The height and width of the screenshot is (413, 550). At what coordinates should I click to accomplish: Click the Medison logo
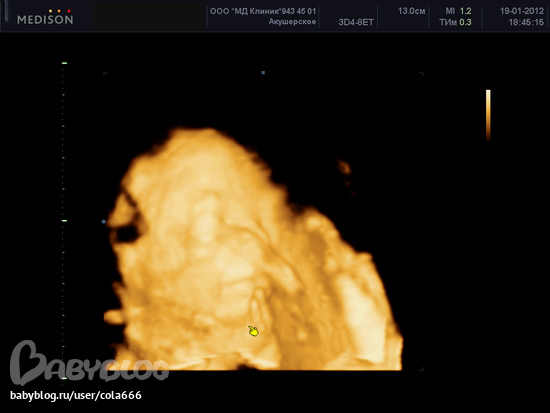tap(45, 17)
